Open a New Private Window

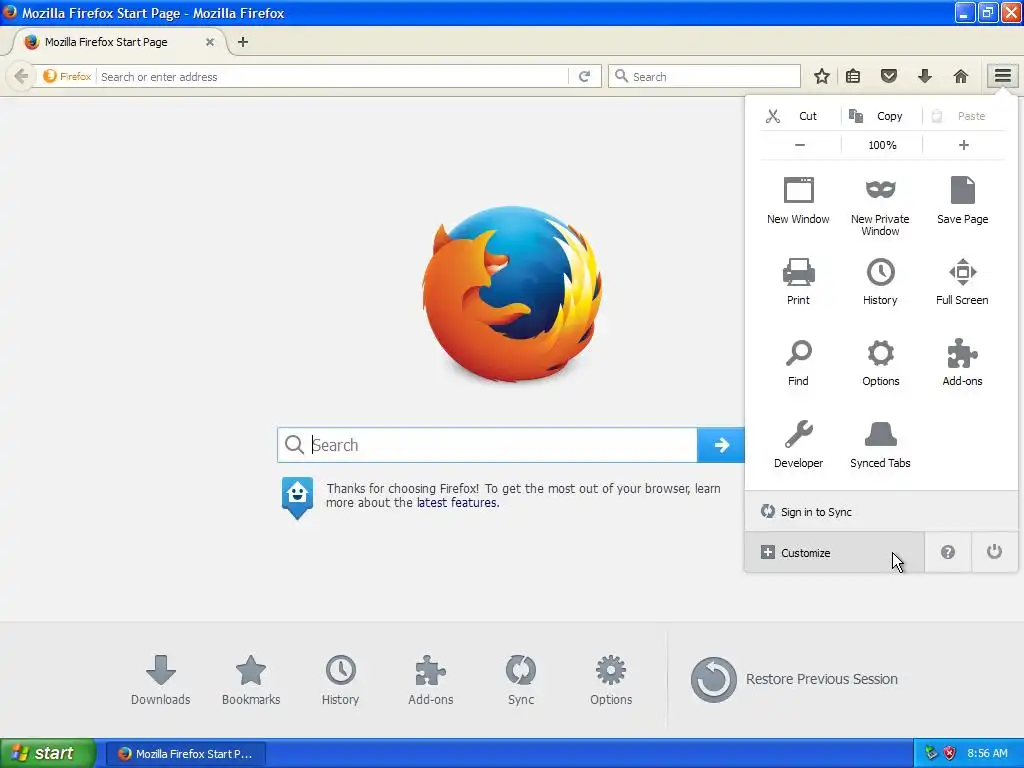coord(880,206)
